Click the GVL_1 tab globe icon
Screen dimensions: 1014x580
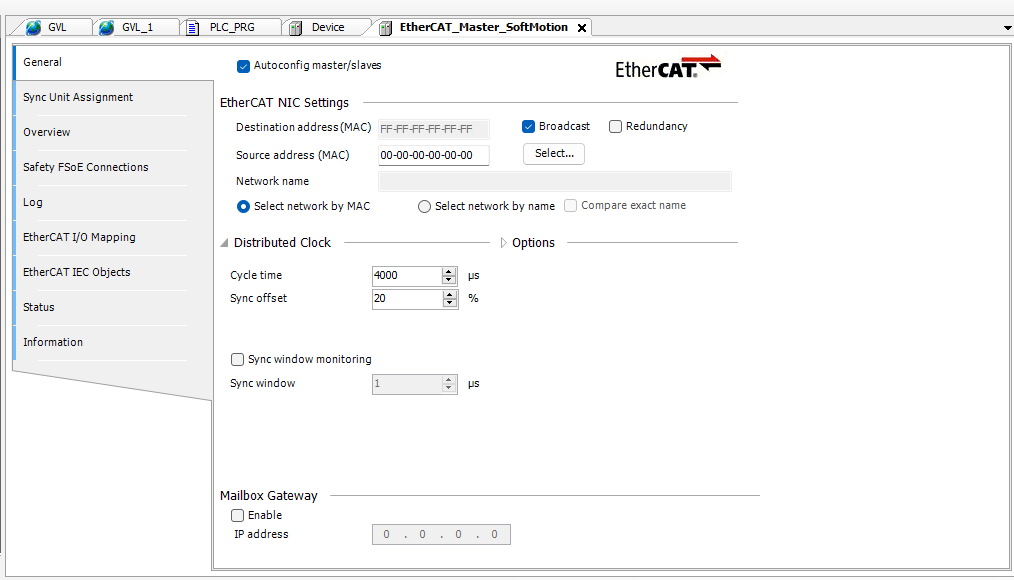[x=107, y=28]
